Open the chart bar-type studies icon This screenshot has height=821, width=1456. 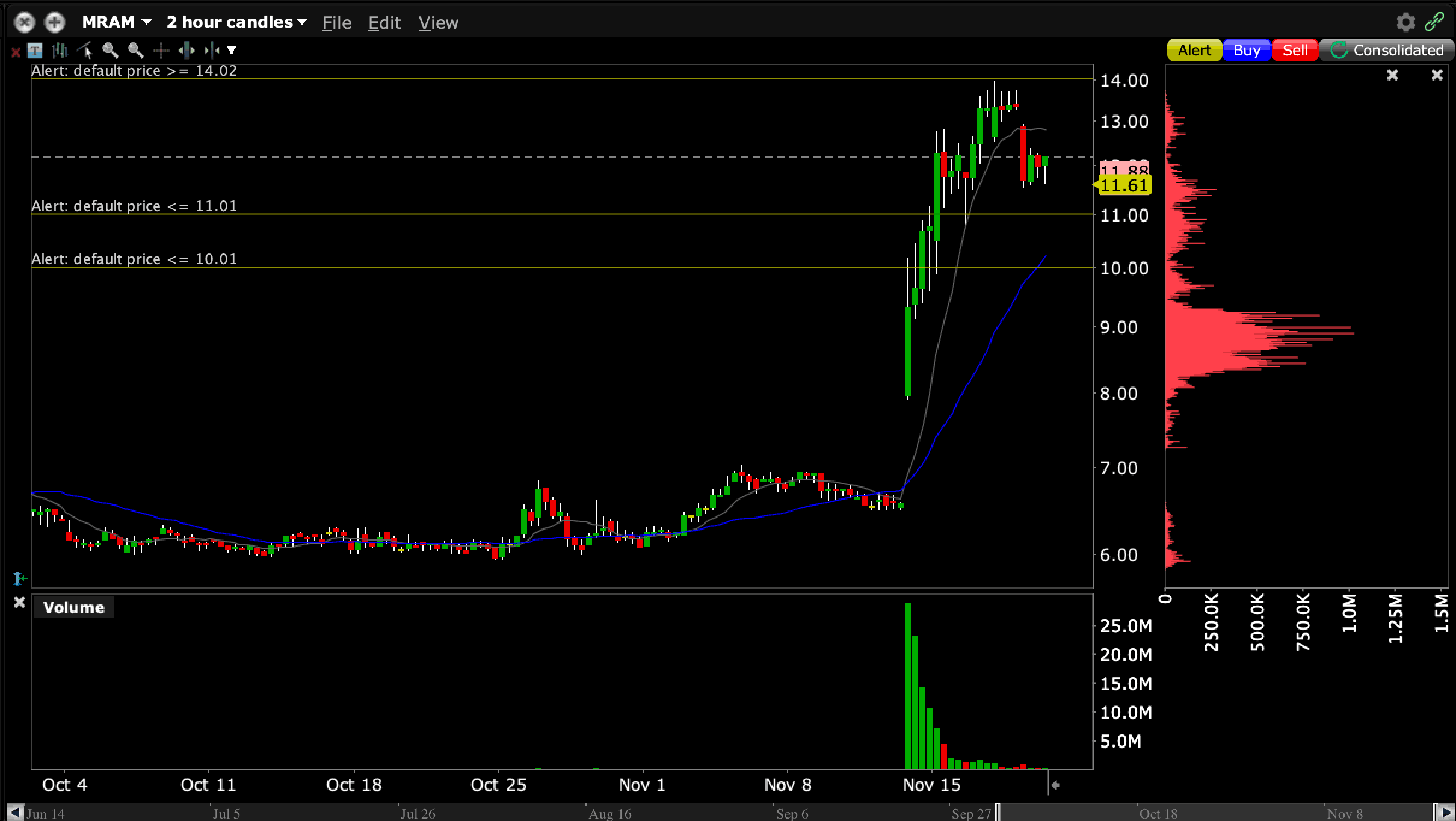click(60, 51)
